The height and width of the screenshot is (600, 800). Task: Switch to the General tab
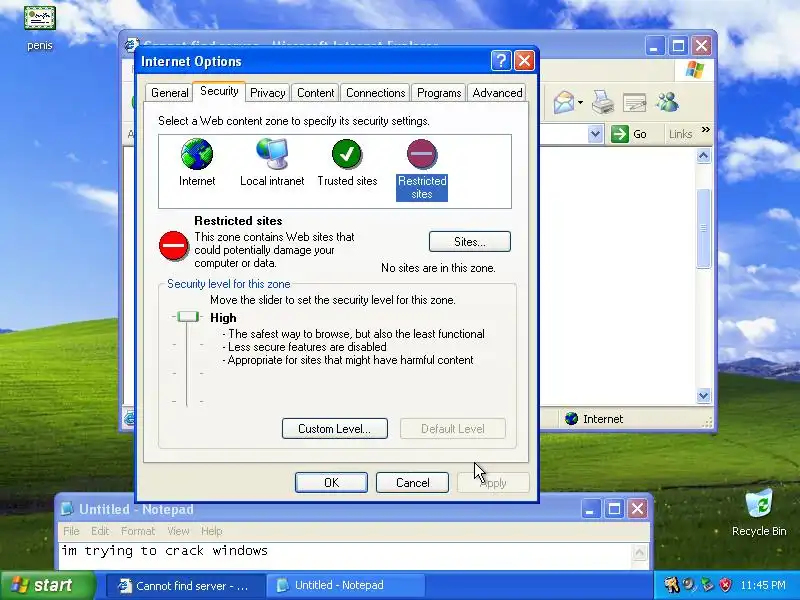169,93
